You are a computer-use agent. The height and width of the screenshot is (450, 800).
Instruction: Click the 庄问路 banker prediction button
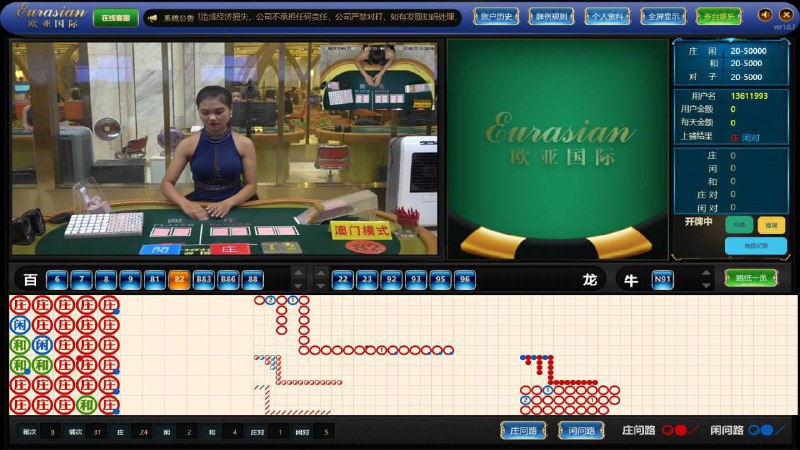(523, 431)
